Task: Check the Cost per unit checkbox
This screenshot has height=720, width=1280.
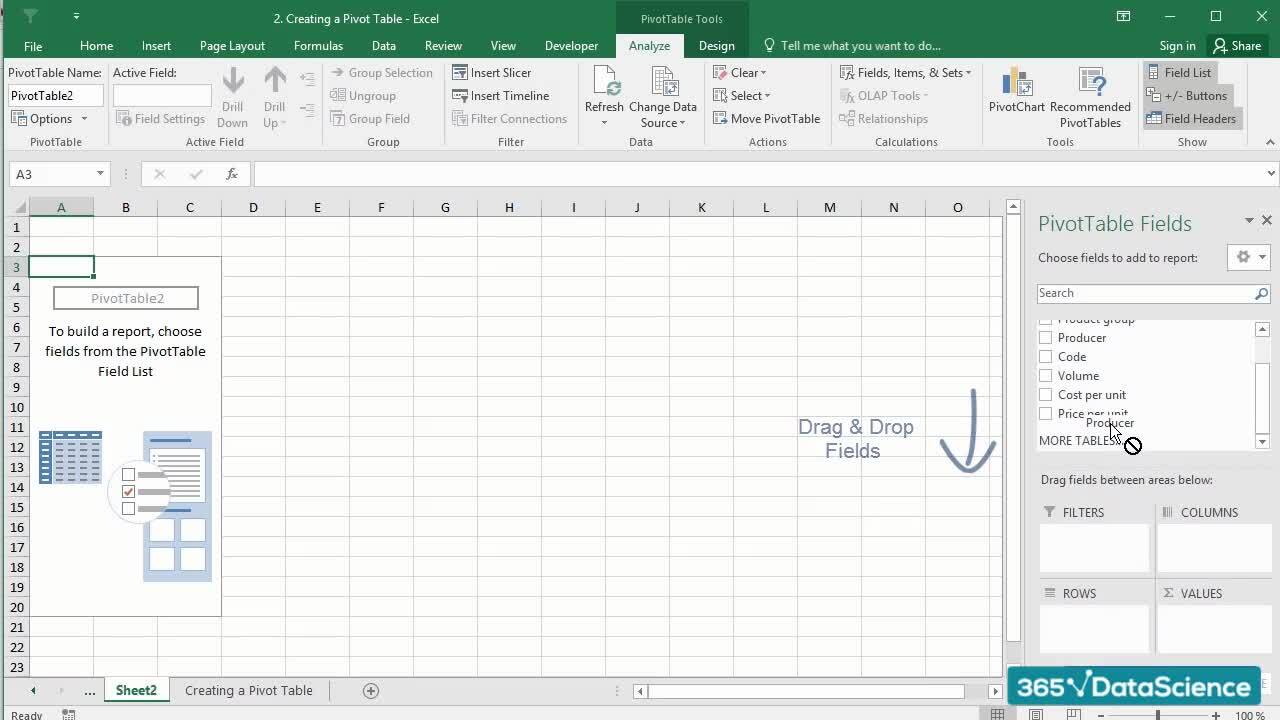Action: pos(1045,394)
